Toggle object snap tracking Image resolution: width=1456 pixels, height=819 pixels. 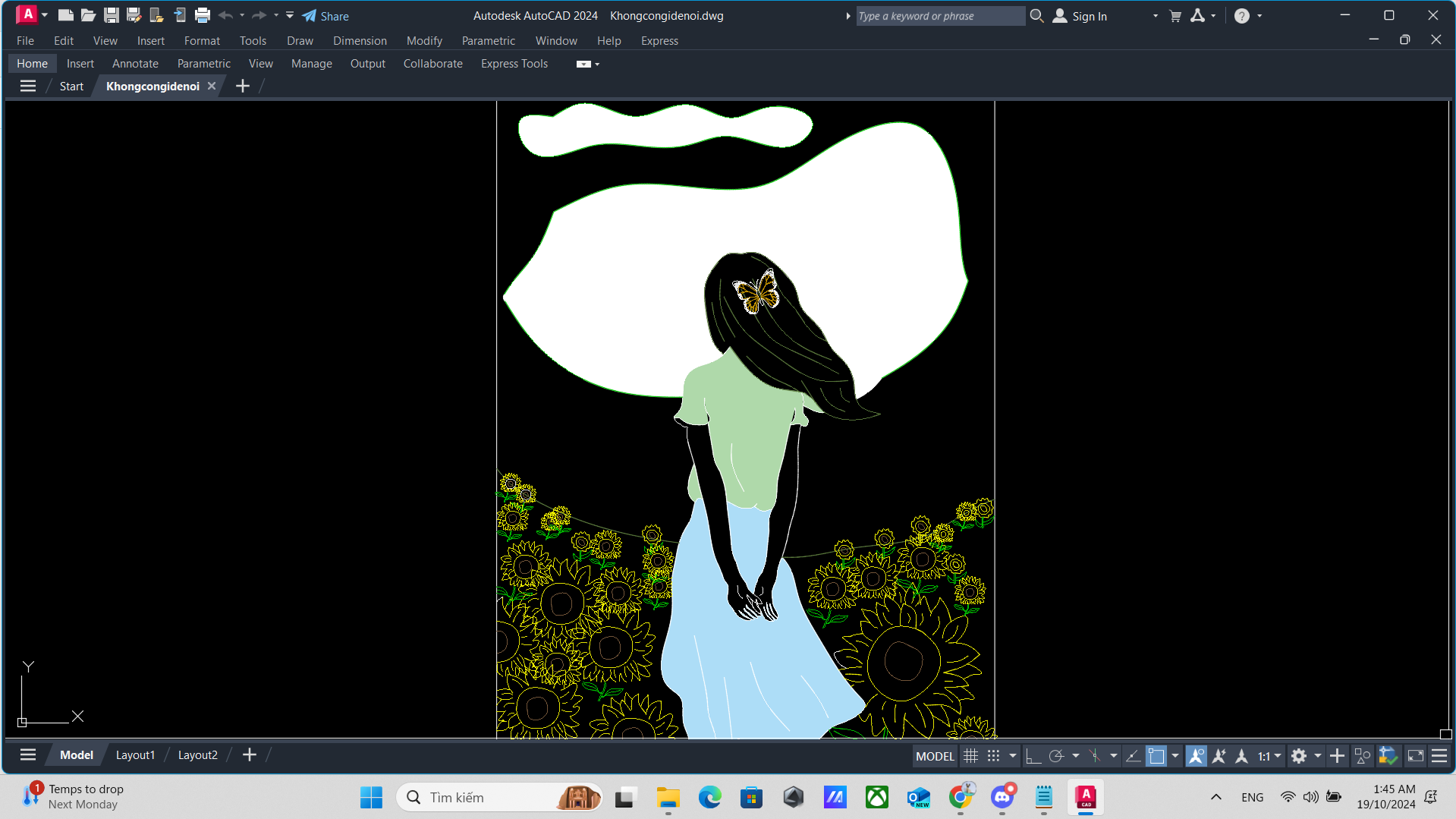coord(1133,756)
